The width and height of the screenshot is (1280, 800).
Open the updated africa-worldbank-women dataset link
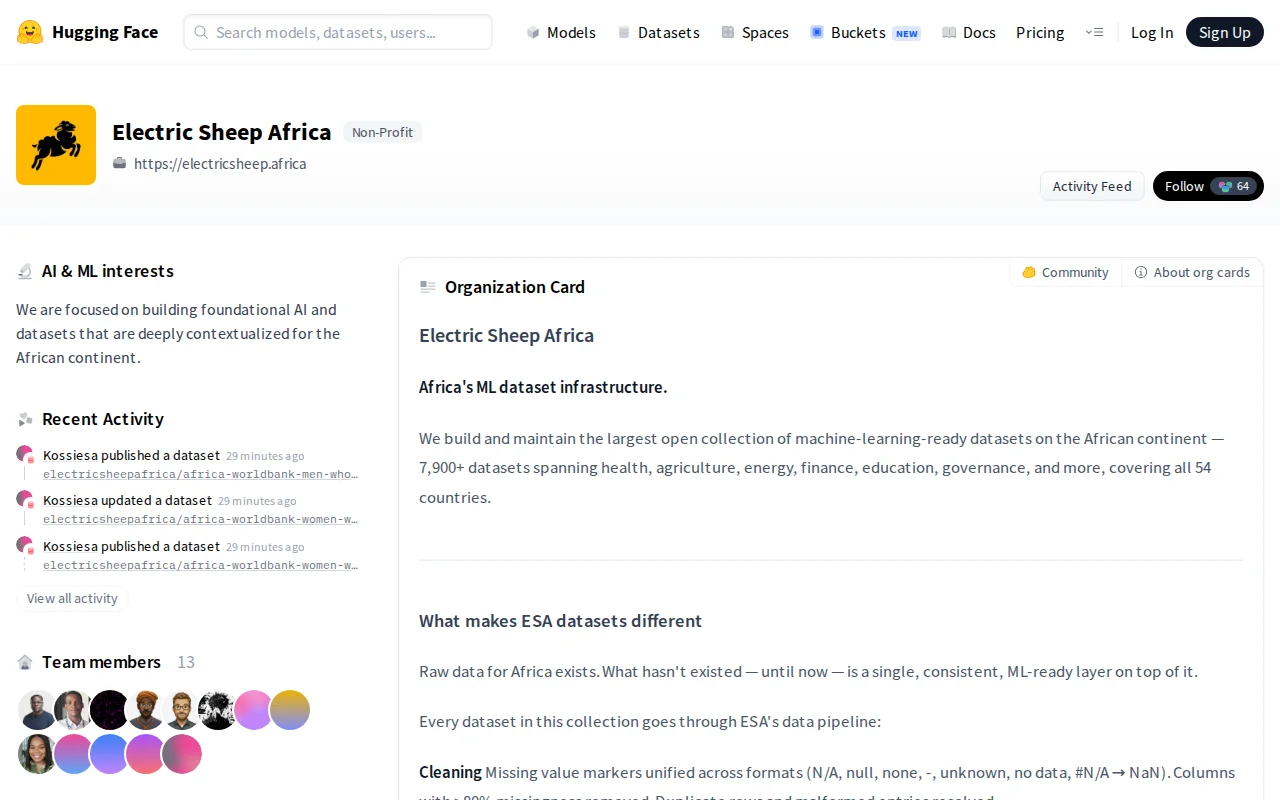[x=200, y=519]
